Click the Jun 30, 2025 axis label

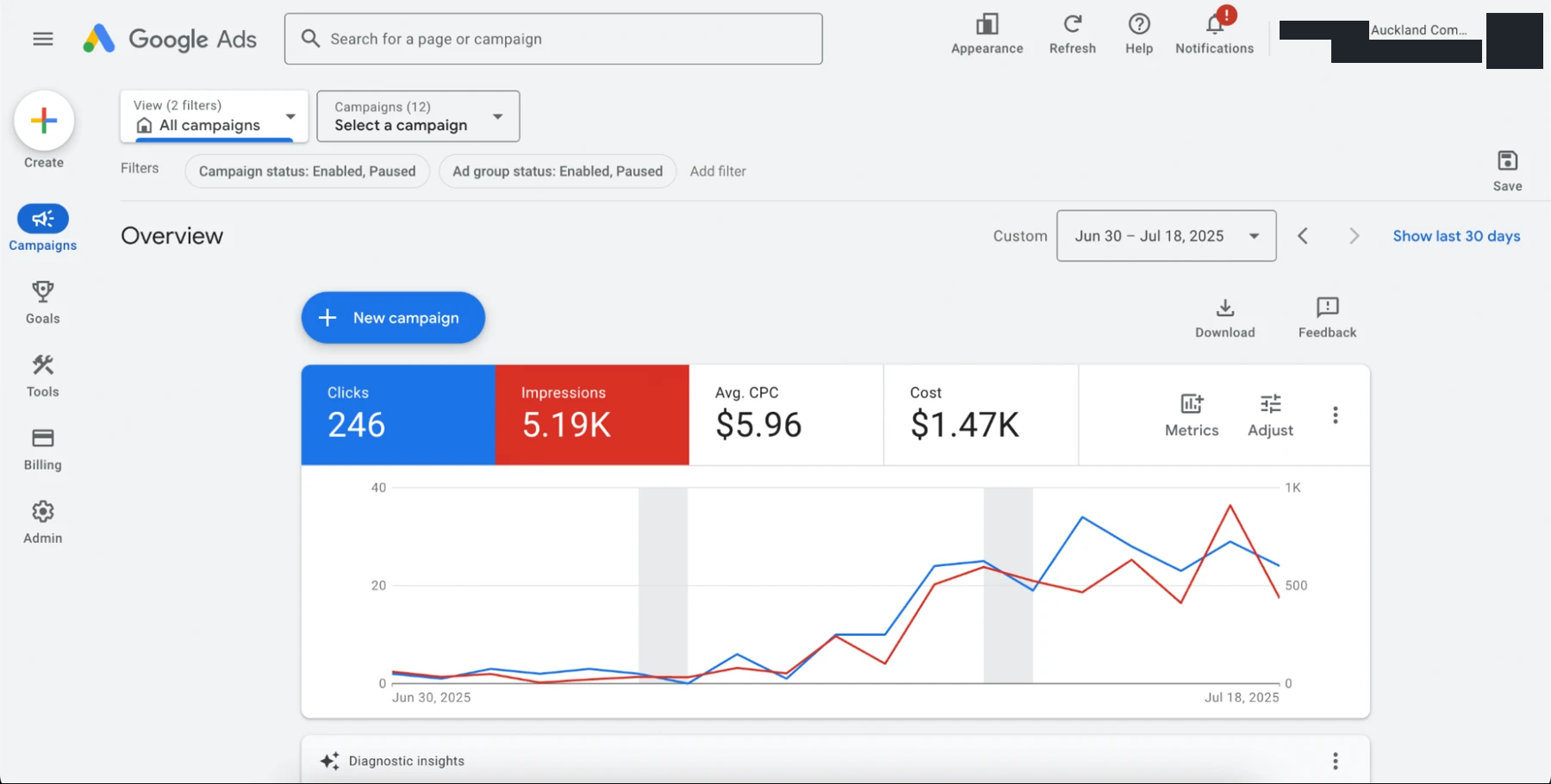click(x=431, y=698)
